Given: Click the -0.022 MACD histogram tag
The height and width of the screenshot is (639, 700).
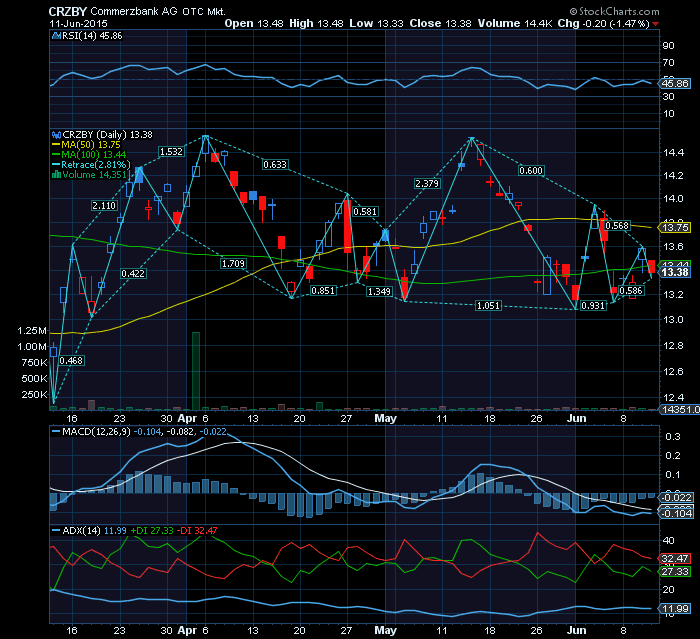Looking at the screenshot, I should point(677,497).
